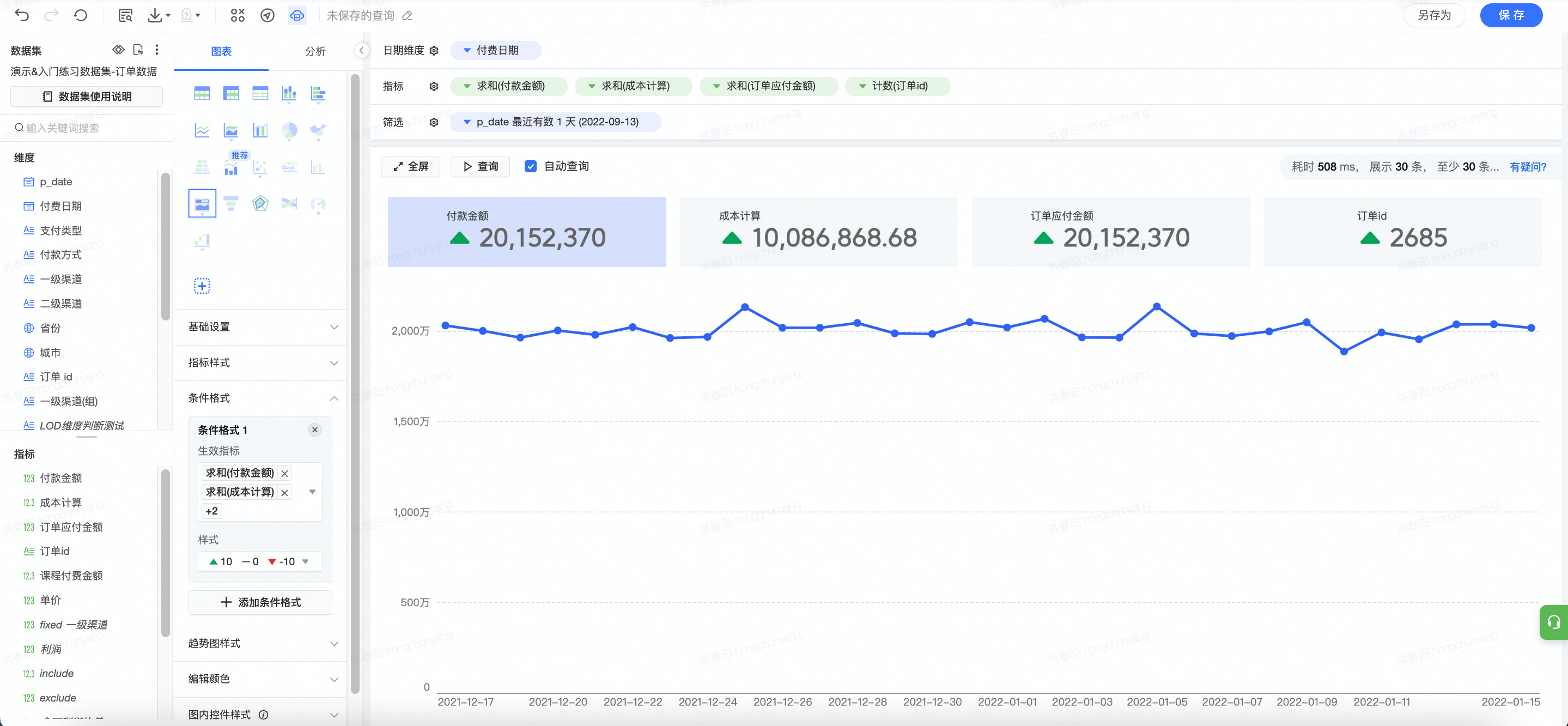The image size is (1568, 726).
Task: Select the combo bar-line chart type
Action: pos(260,130)
